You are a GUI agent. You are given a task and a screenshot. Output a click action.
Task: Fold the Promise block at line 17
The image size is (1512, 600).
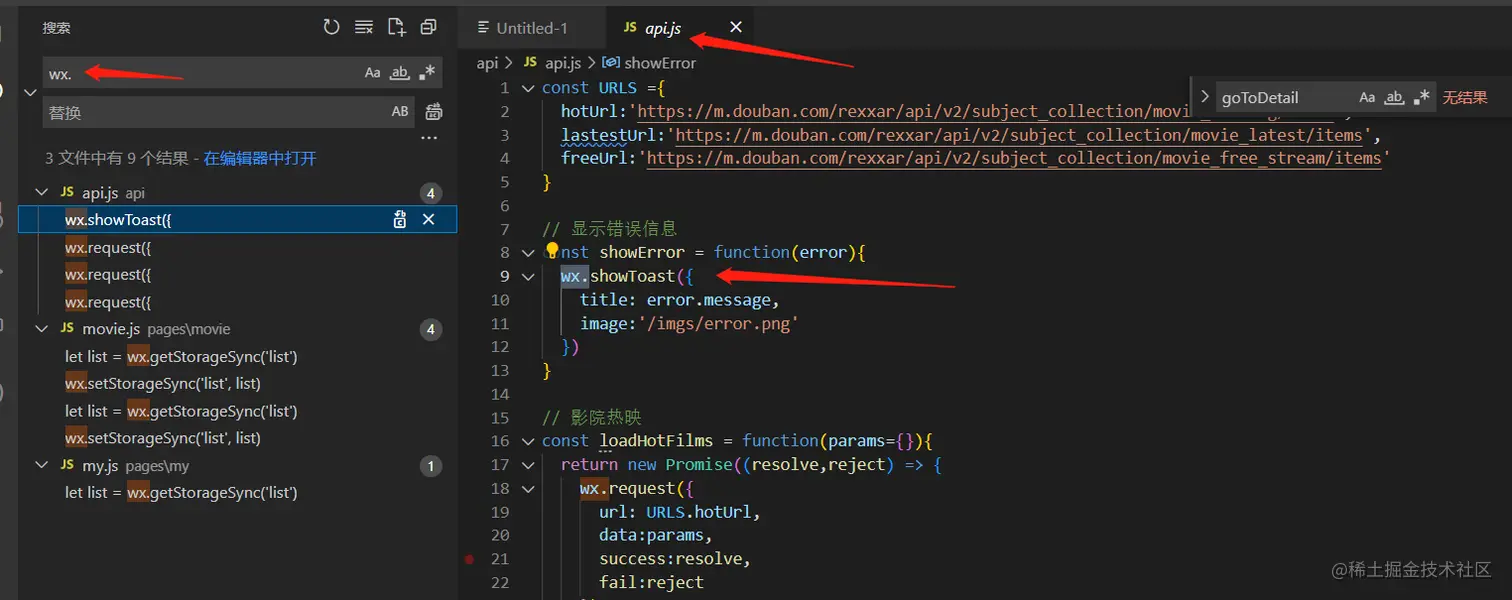528,464
